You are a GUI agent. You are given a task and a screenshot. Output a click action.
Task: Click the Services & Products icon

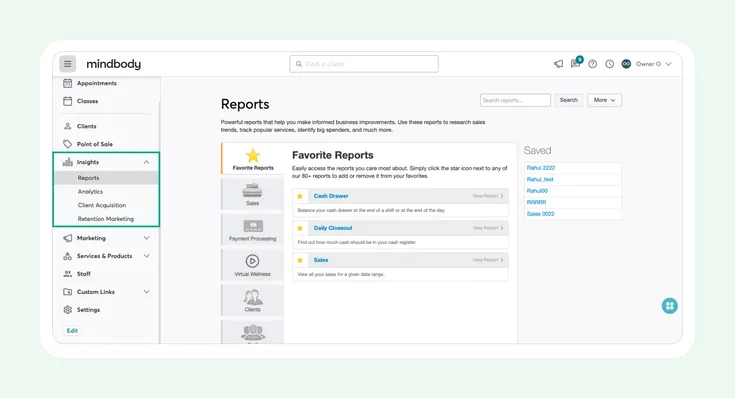[x=68, y=256]
